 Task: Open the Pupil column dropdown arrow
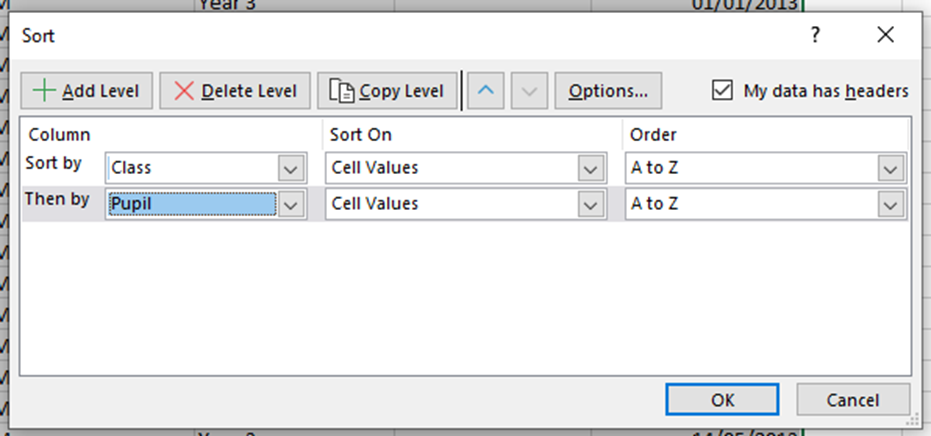291,204
